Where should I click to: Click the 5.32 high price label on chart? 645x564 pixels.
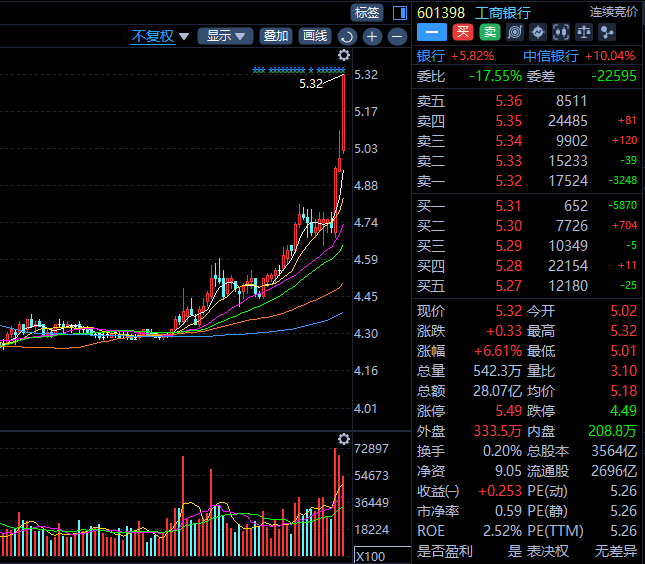coord(311,84)
